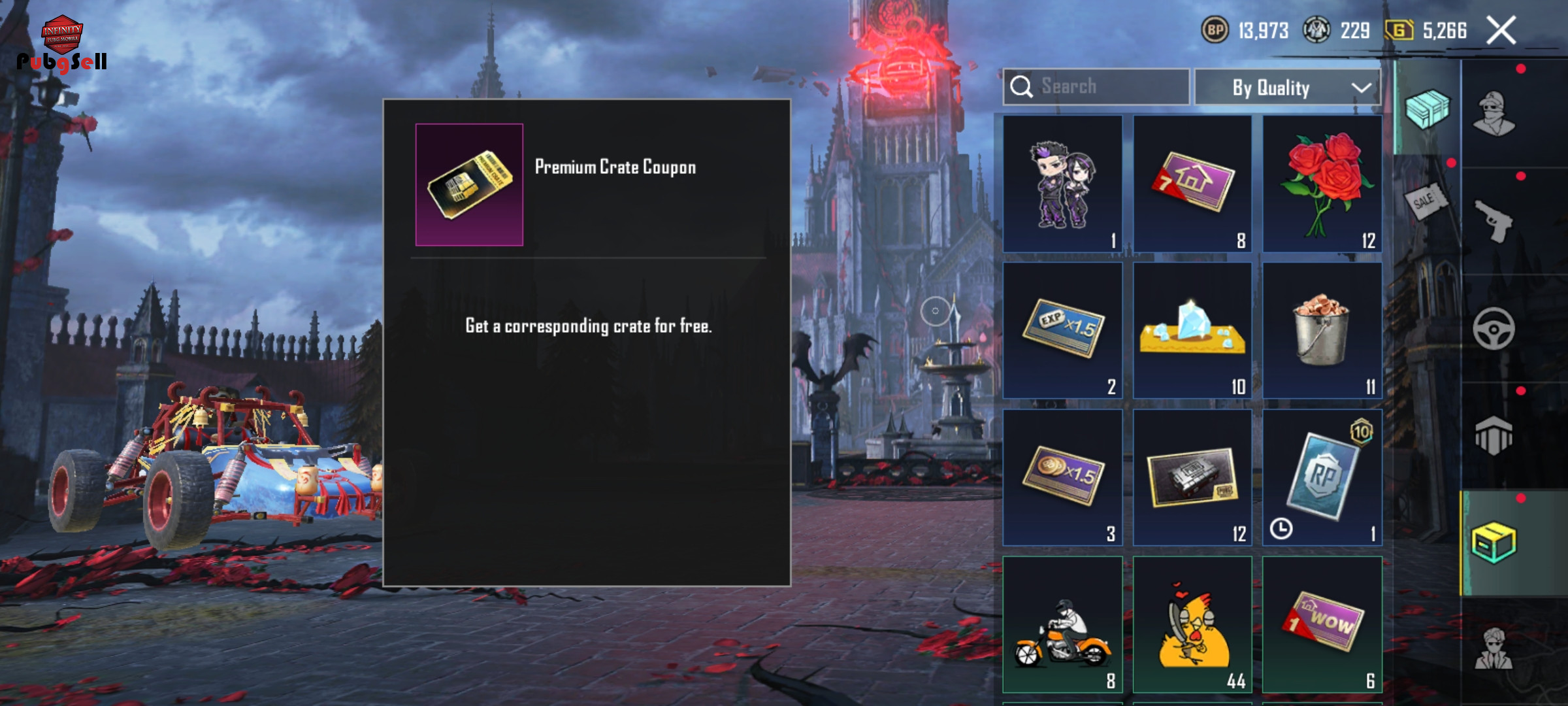Select the chicken sticker with 44 count
The width and height of the screenshot is (1568, 706).
click(x=1192, y=624)
